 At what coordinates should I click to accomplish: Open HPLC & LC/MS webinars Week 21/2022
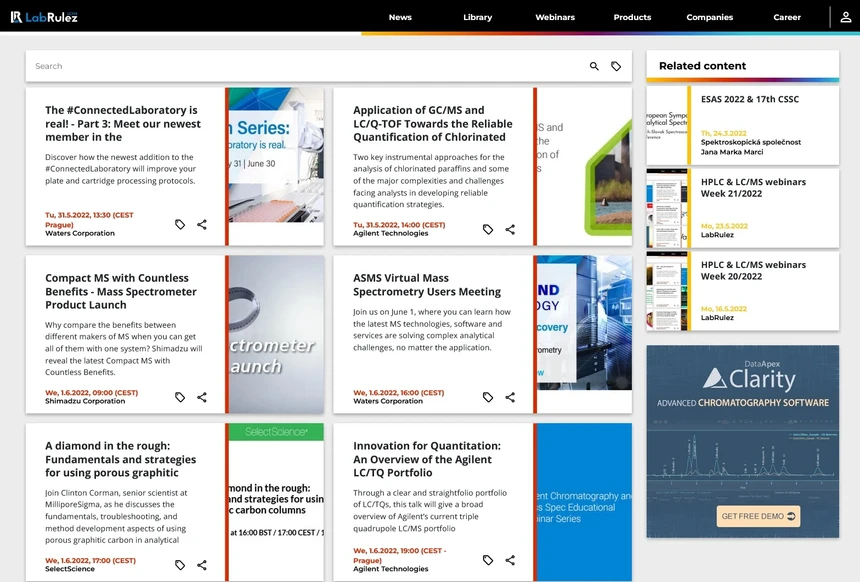click(753, 188)
